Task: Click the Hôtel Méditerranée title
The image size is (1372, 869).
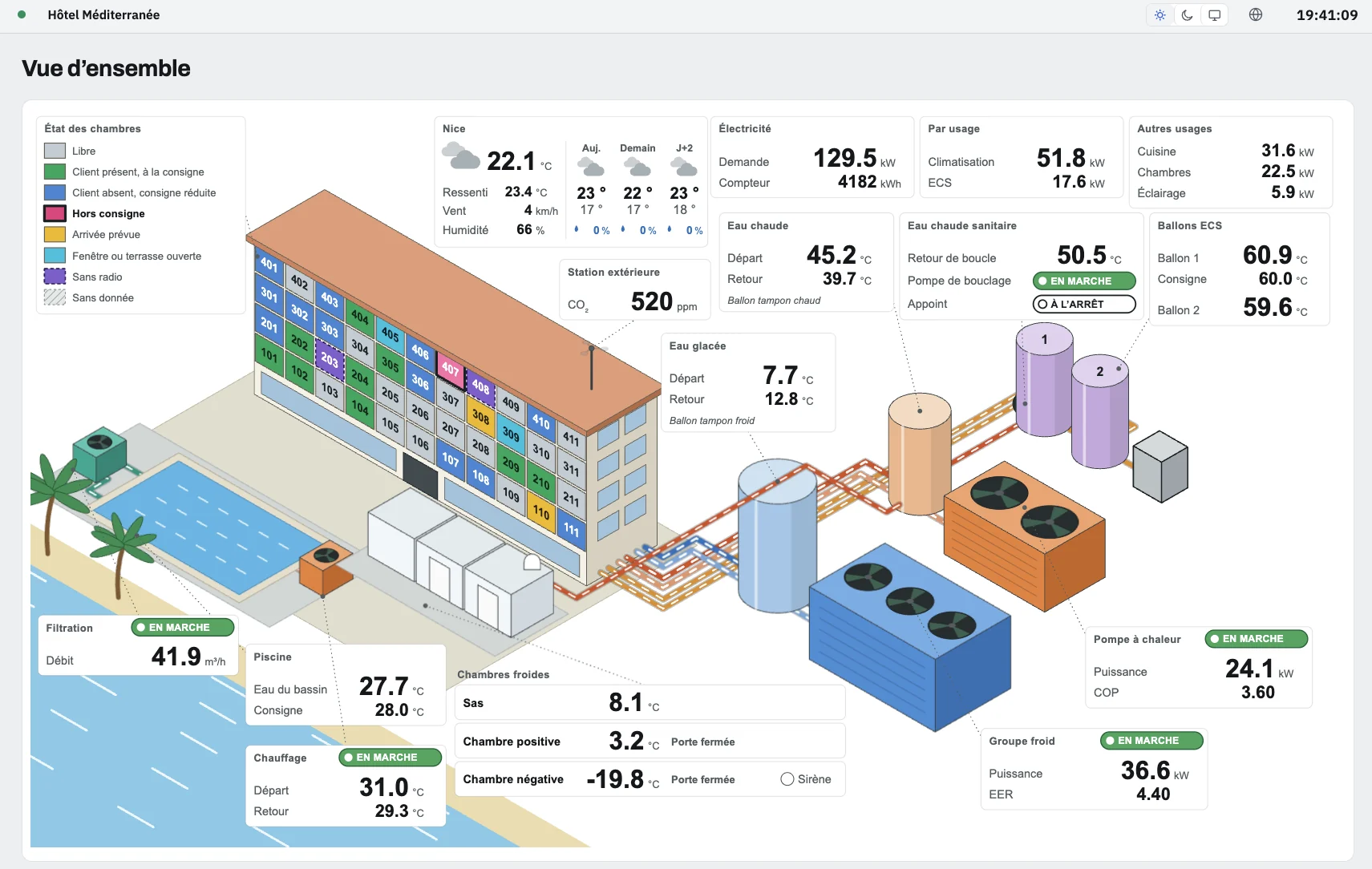Action: 103,14
